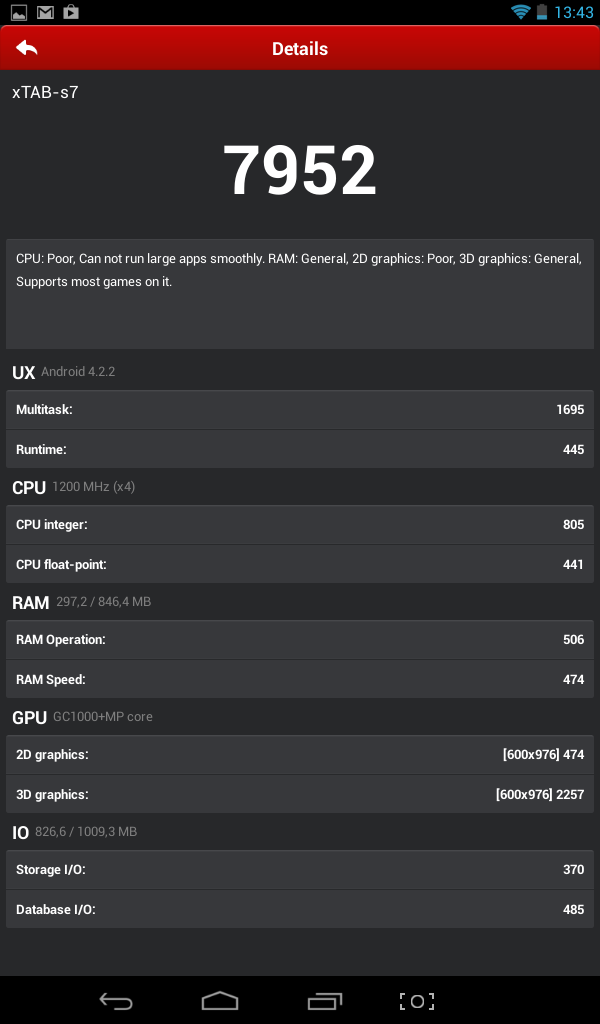Image resolution: width=600 pixels, height=1024 pixels.
Task: Tap the screenshot capture icon in navigation bar
Action: click(416, 1000)
